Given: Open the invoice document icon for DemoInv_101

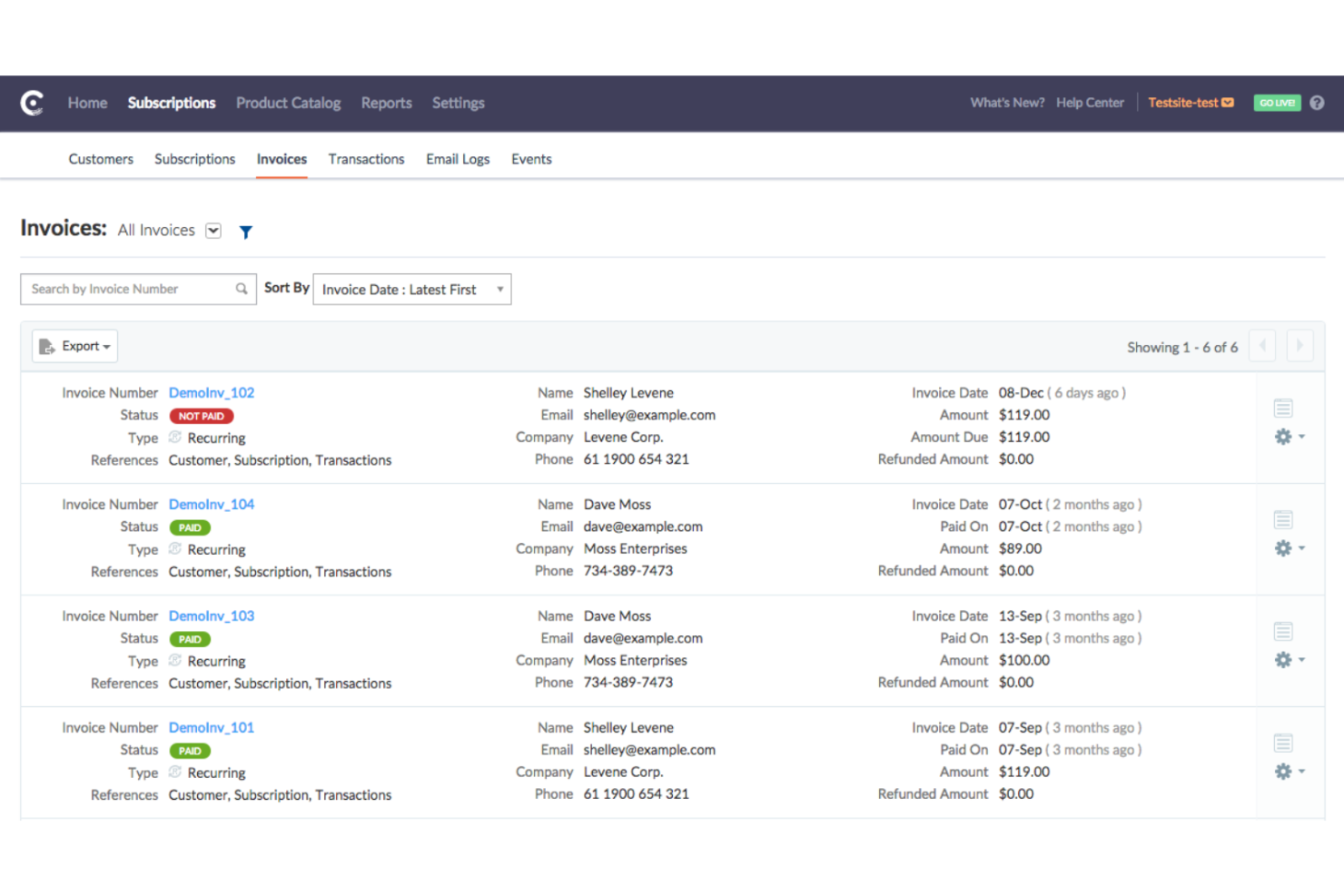Looking at the screenshot, I should [1283, 742].
